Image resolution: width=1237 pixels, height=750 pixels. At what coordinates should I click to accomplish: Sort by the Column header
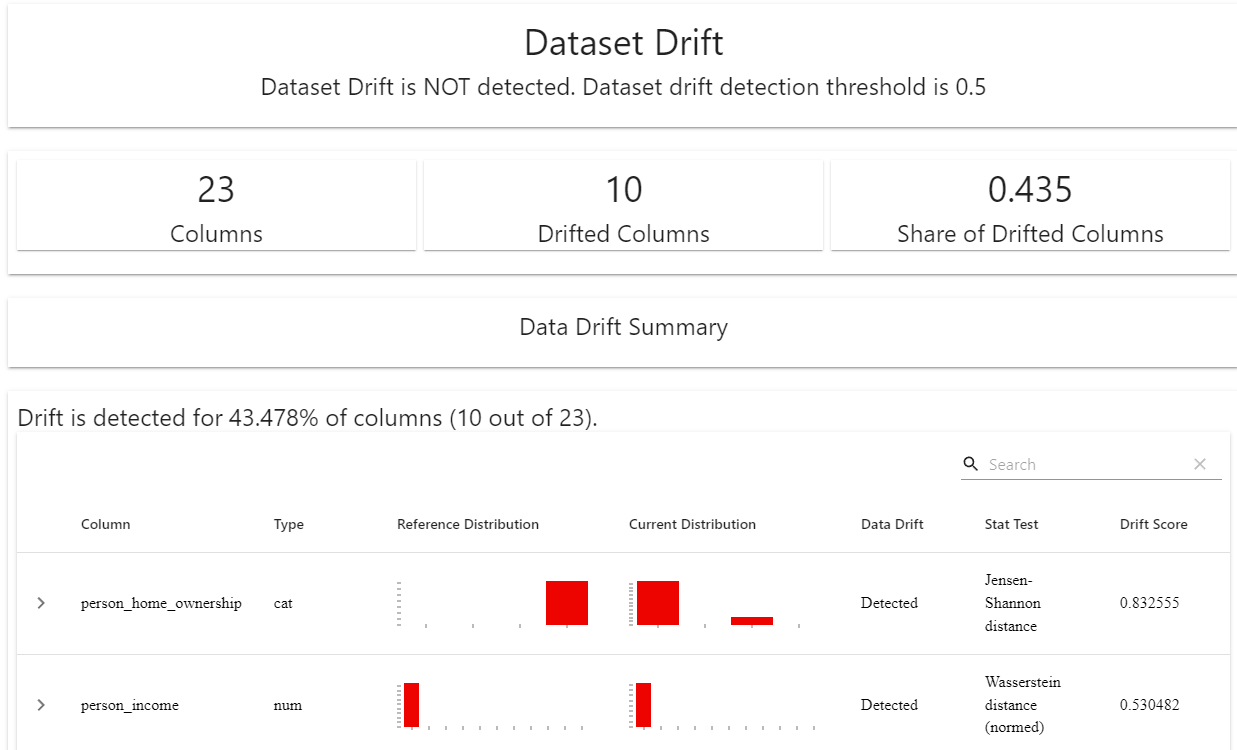pyautogui.click(x=105, y=524)
